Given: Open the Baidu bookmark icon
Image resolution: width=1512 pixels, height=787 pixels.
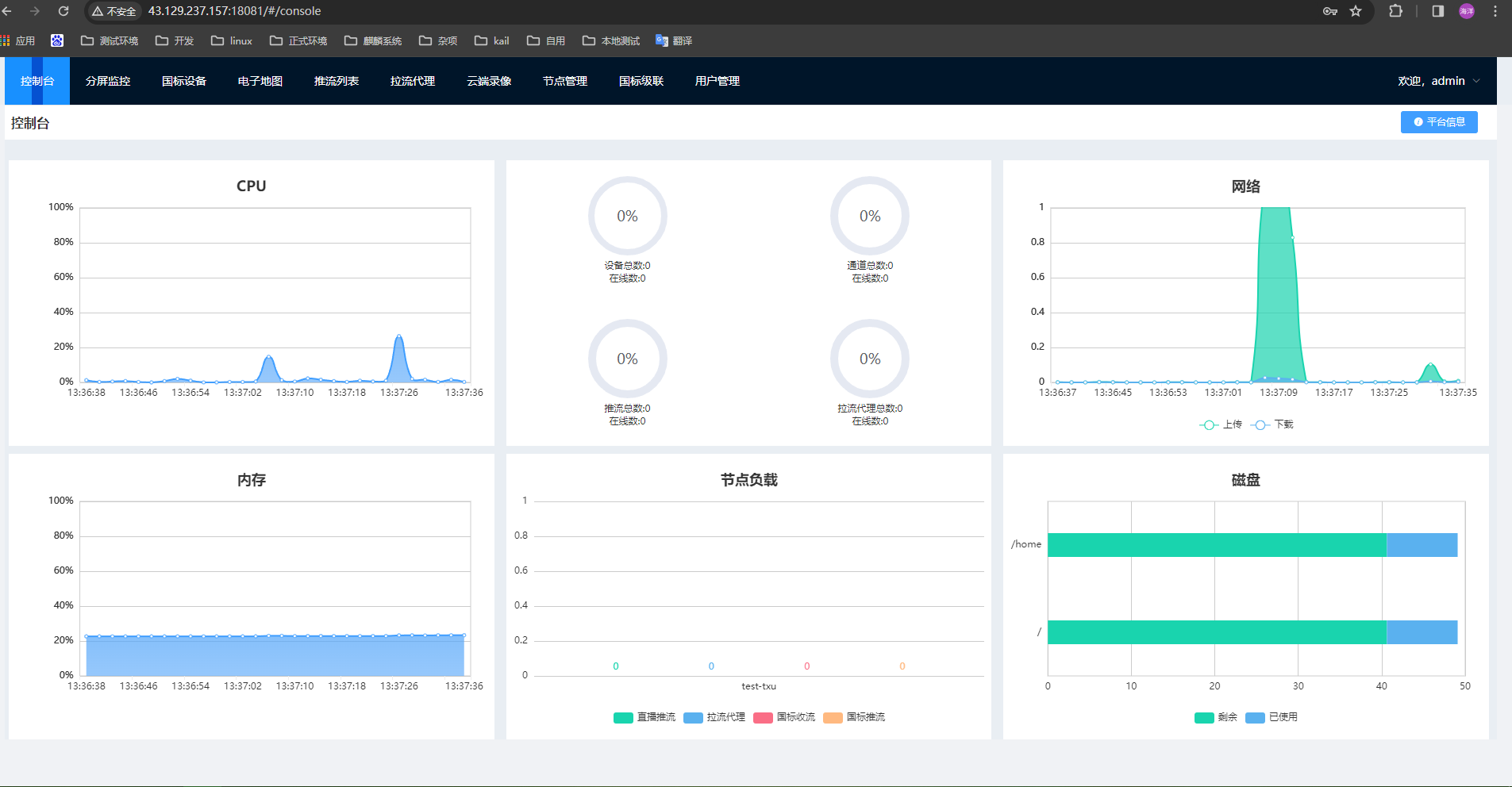Looking at the screenshot, I should (x=57, y=40).
